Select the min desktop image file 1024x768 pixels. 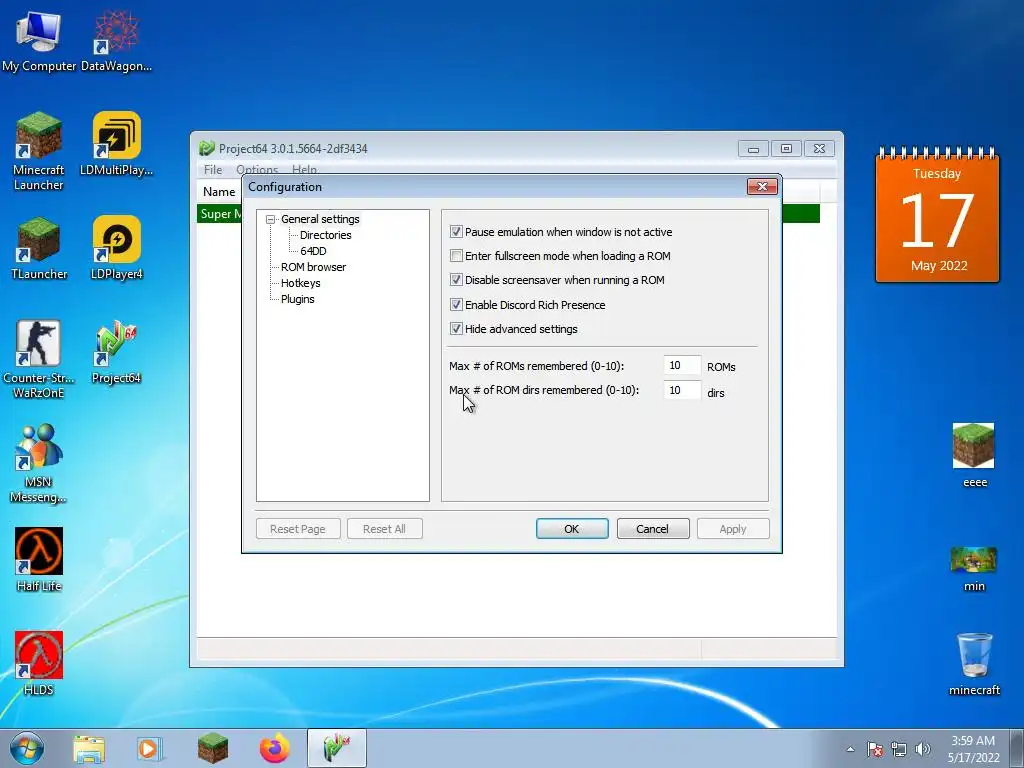click(974, 568)
